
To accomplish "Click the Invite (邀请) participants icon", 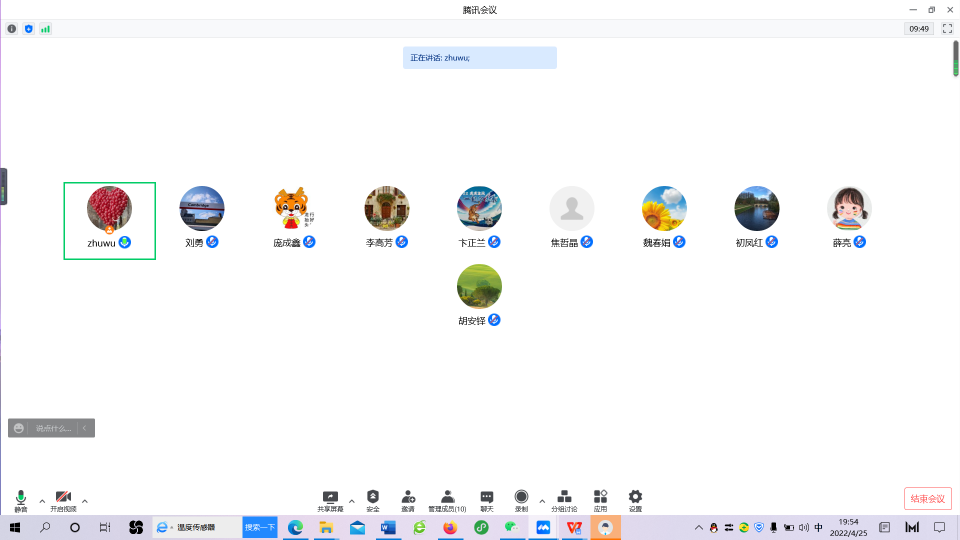I will coord(408,500).
